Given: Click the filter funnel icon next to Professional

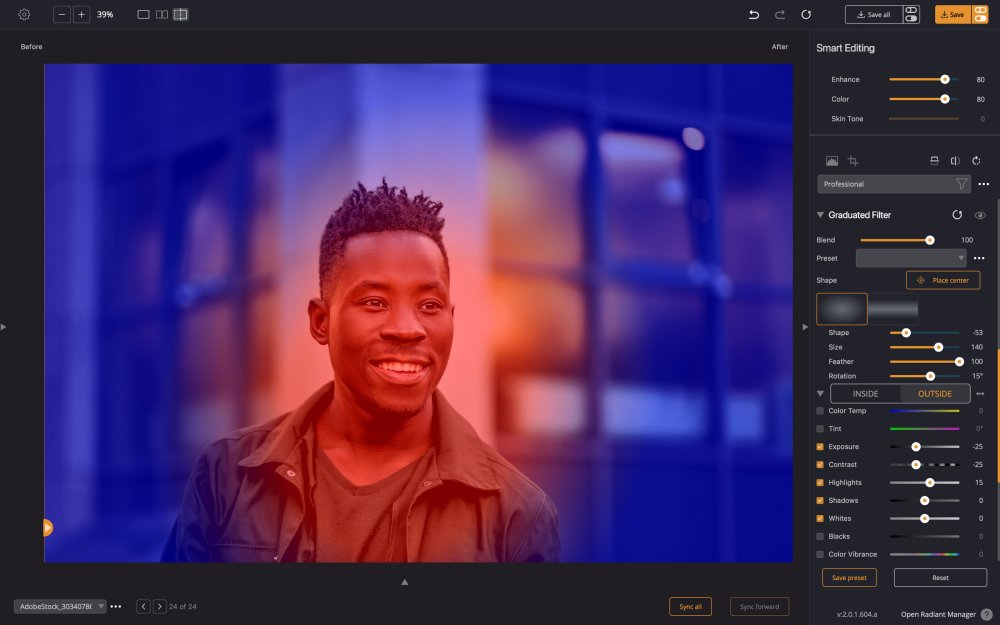Looking at the screenshot, I should 961,183.
